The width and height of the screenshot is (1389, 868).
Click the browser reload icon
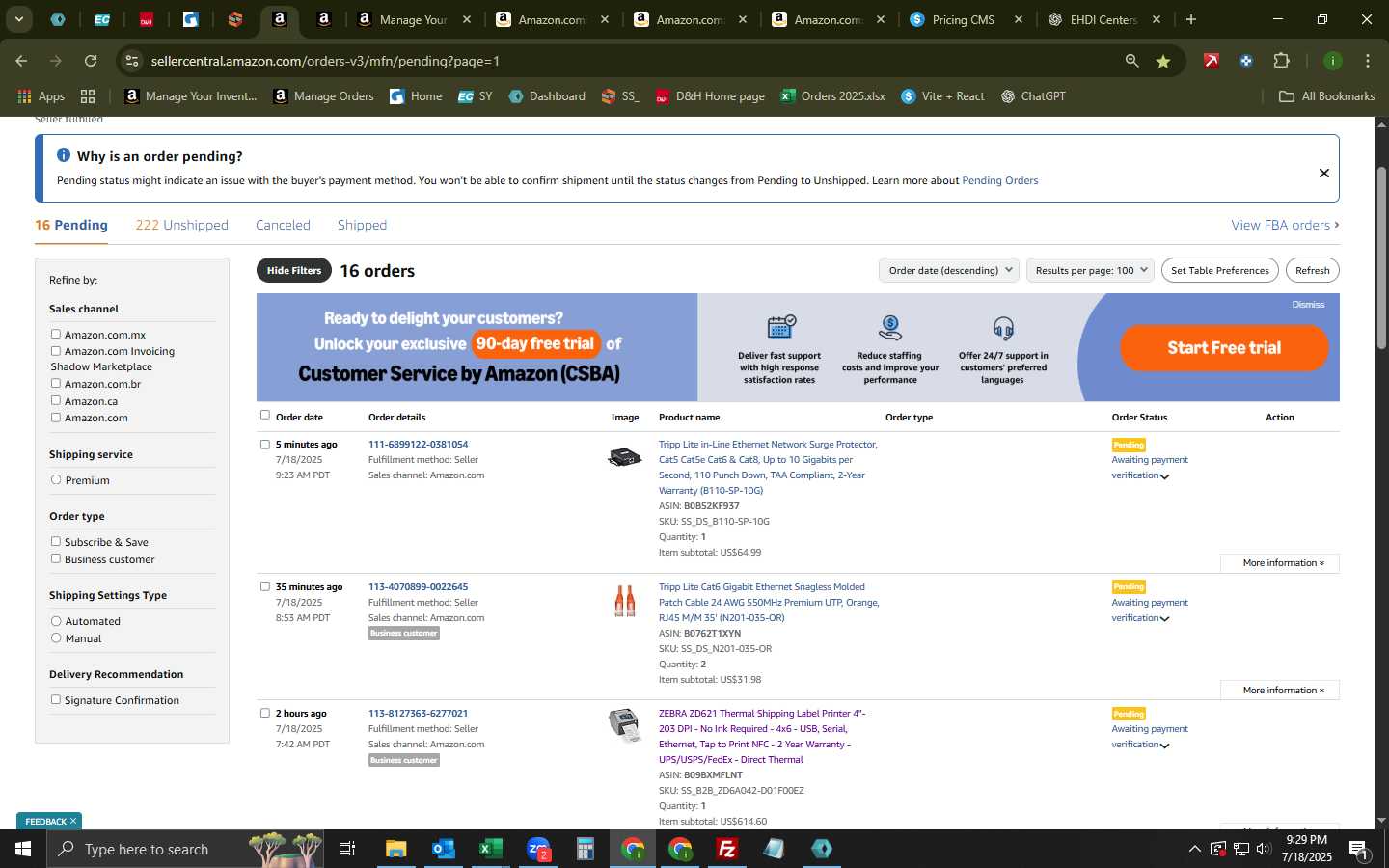coord(91,61)
